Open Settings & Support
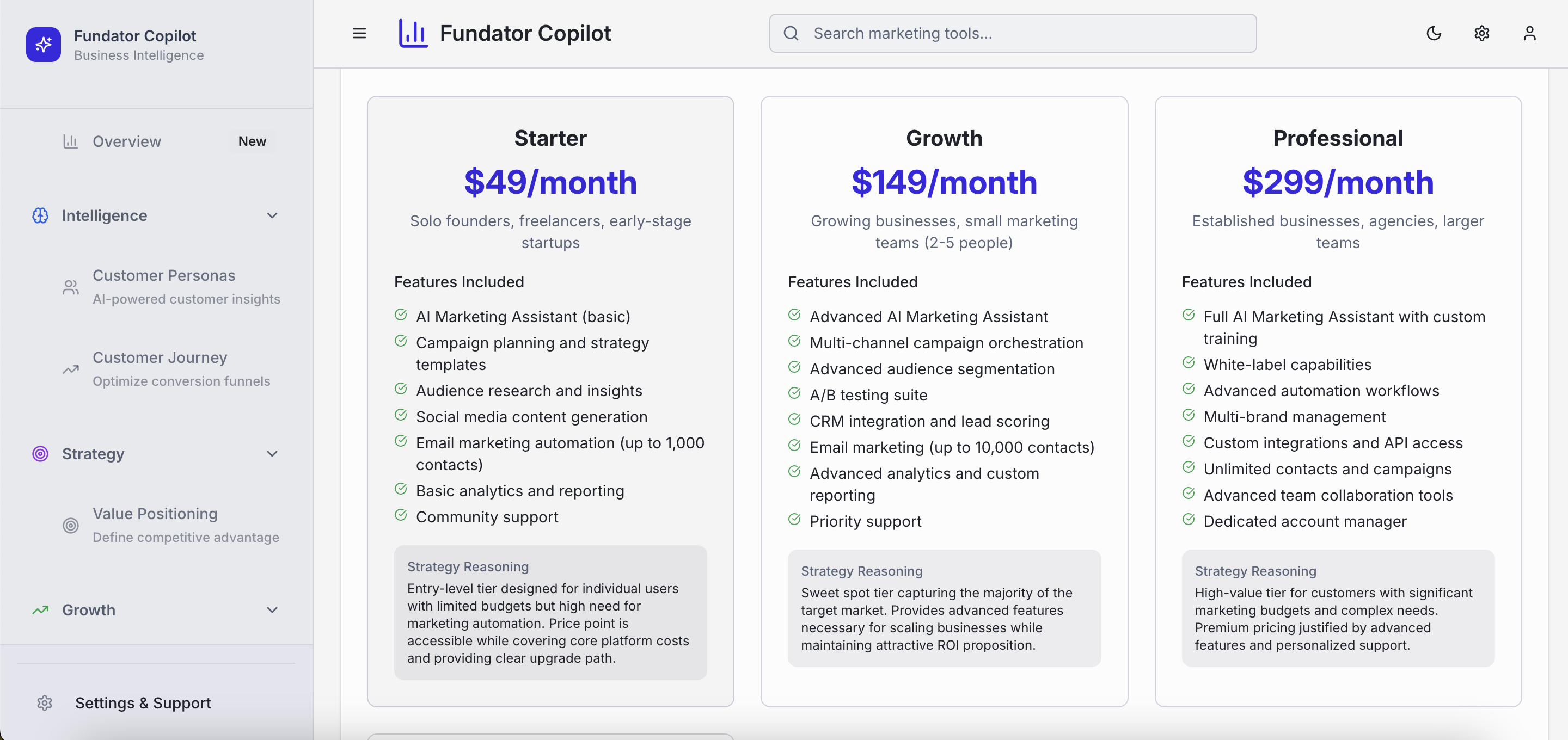Screen dimensions: 1568x740 coord(143,703)
